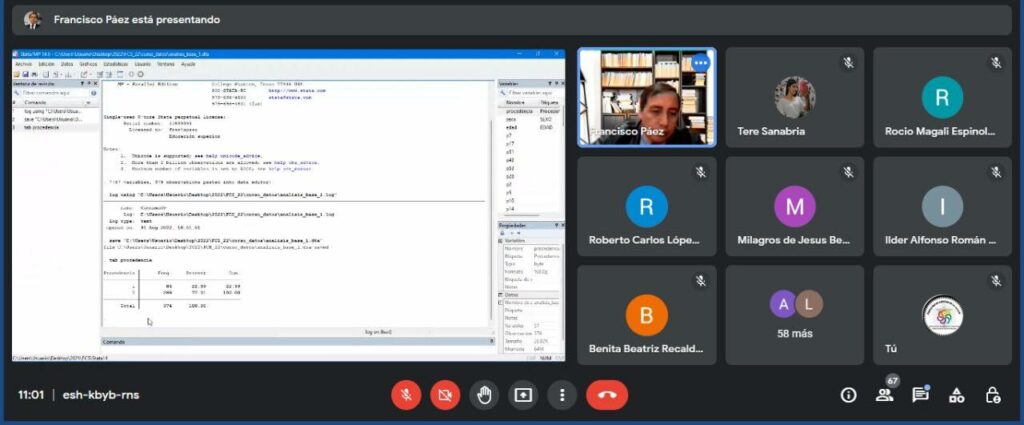The height and width of the screenshot is (425, 1024).
Task: Click the Graph icon in Stata toolbar
Action: point(68,74)
